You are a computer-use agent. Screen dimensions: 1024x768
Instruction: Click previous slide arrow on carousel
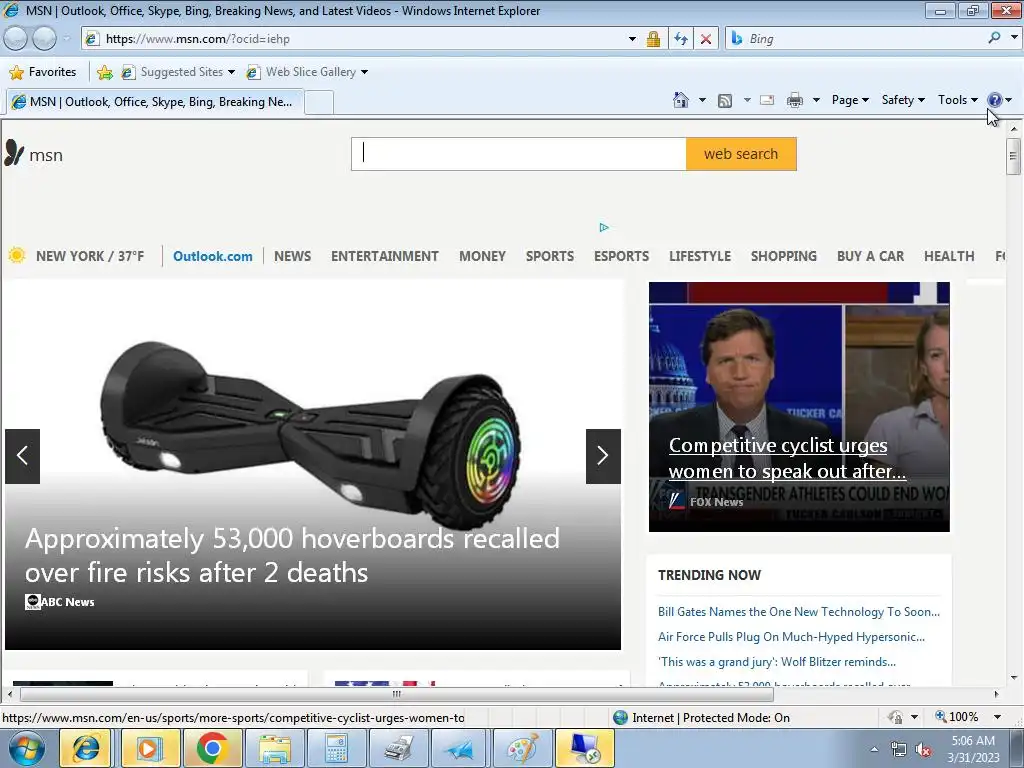22,456
